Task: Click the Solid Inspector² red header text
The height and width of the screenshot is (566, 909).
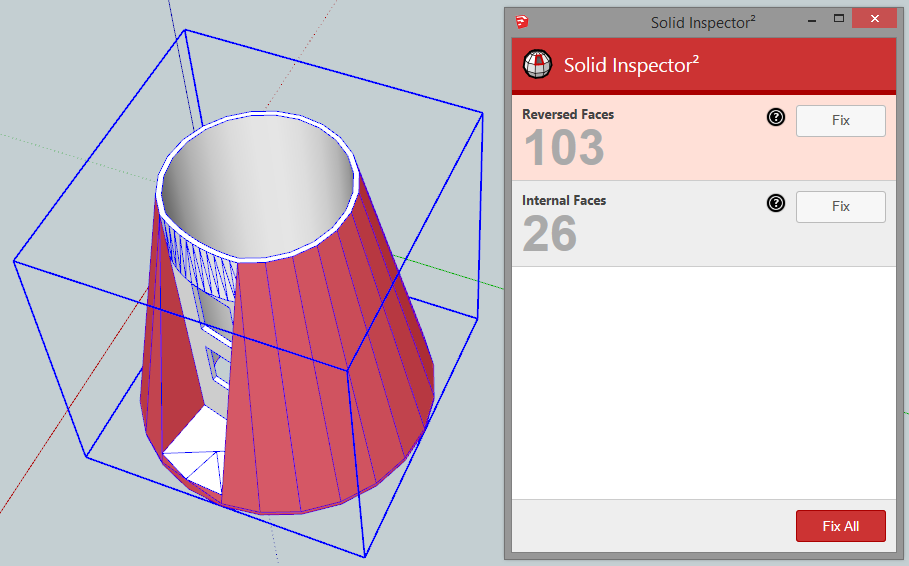Action: point(631,66)
